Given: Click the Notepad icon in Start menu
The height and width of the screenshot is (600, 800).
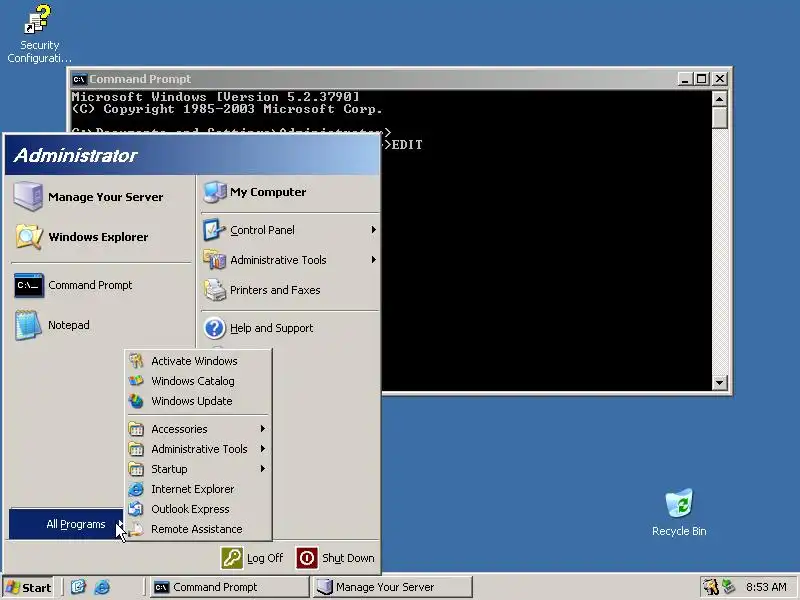Looking at the screenshot, I should 28,325.
